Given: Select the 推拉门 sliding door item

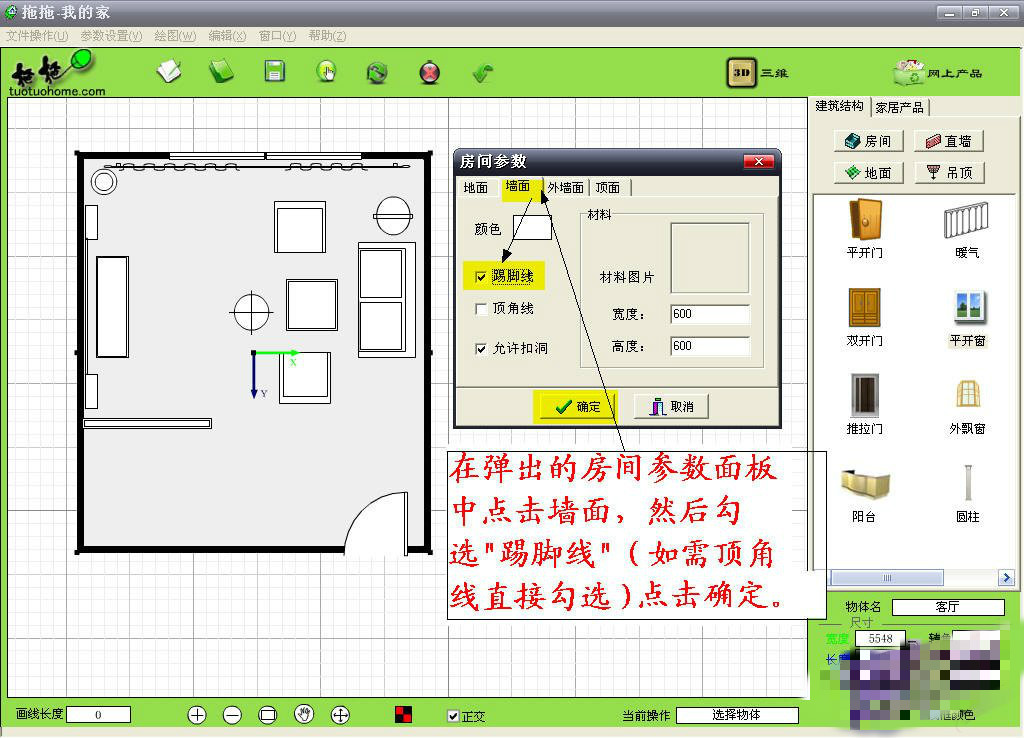Looking at the screenshot, I should (865, 405).
